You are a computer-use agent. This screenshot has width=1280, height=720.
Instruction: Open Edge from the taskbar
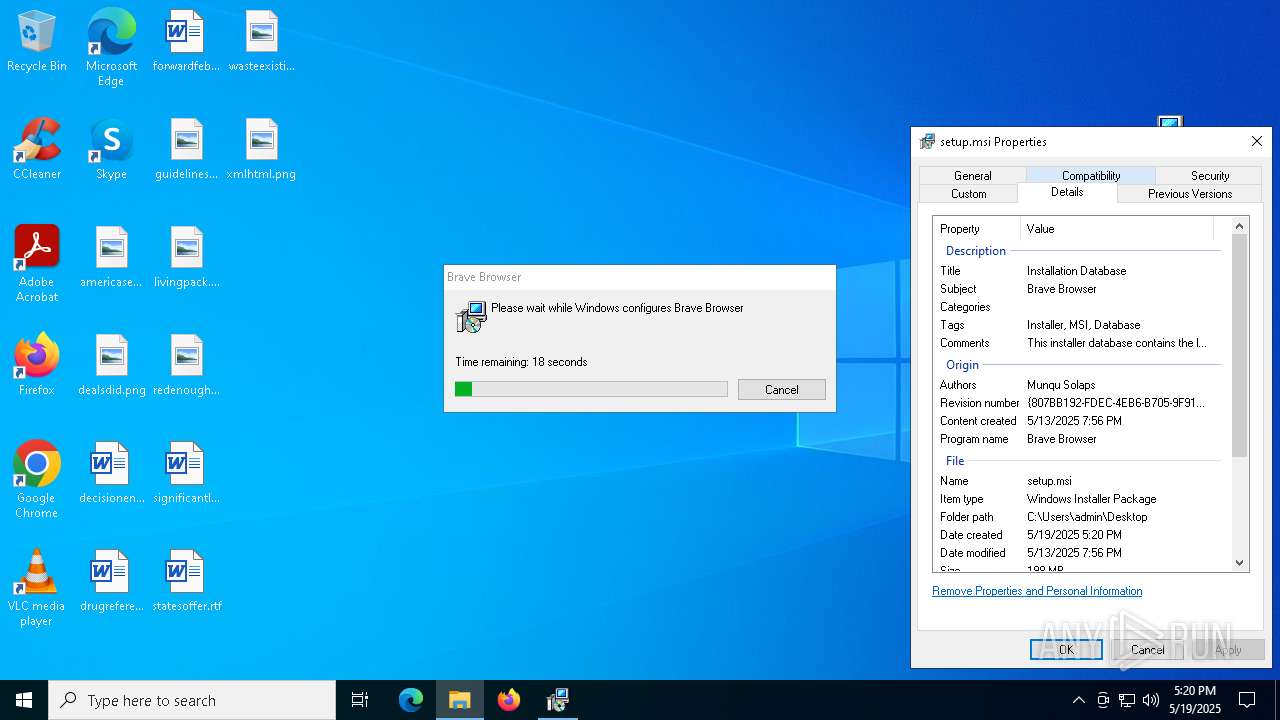pos(411,700)
